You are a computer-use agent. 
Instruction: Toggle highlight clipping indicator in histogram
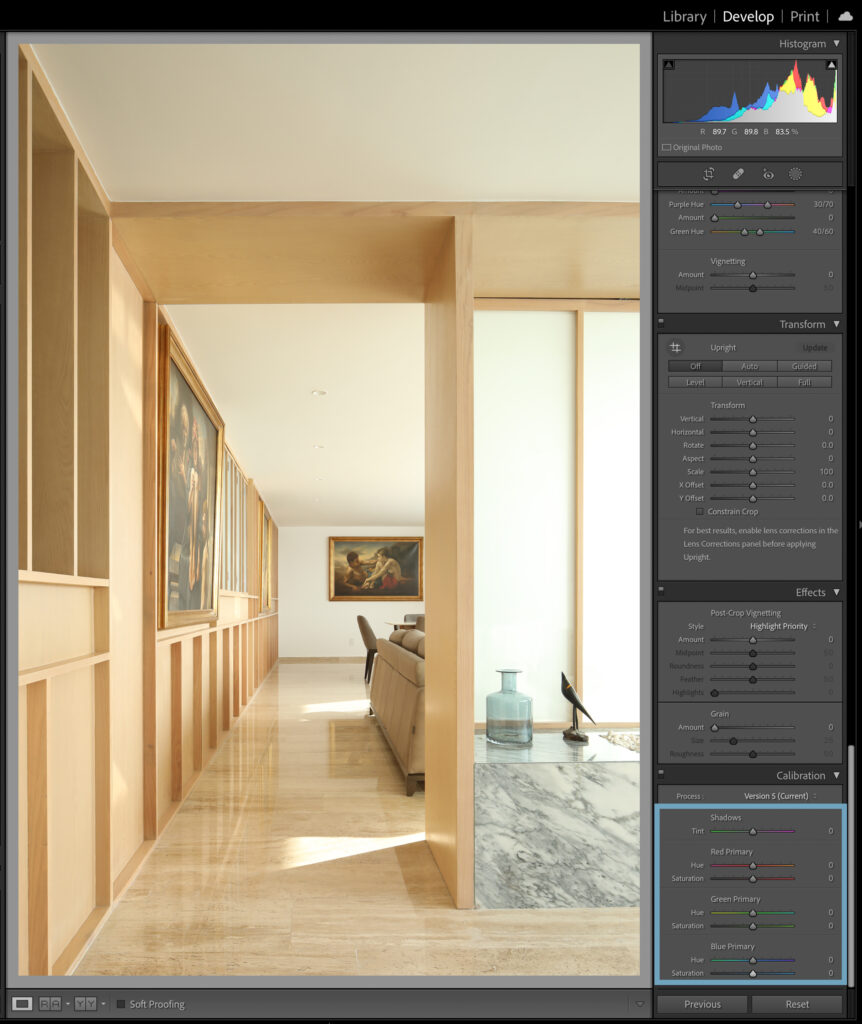pyautogui.click(x=831, y=65)
